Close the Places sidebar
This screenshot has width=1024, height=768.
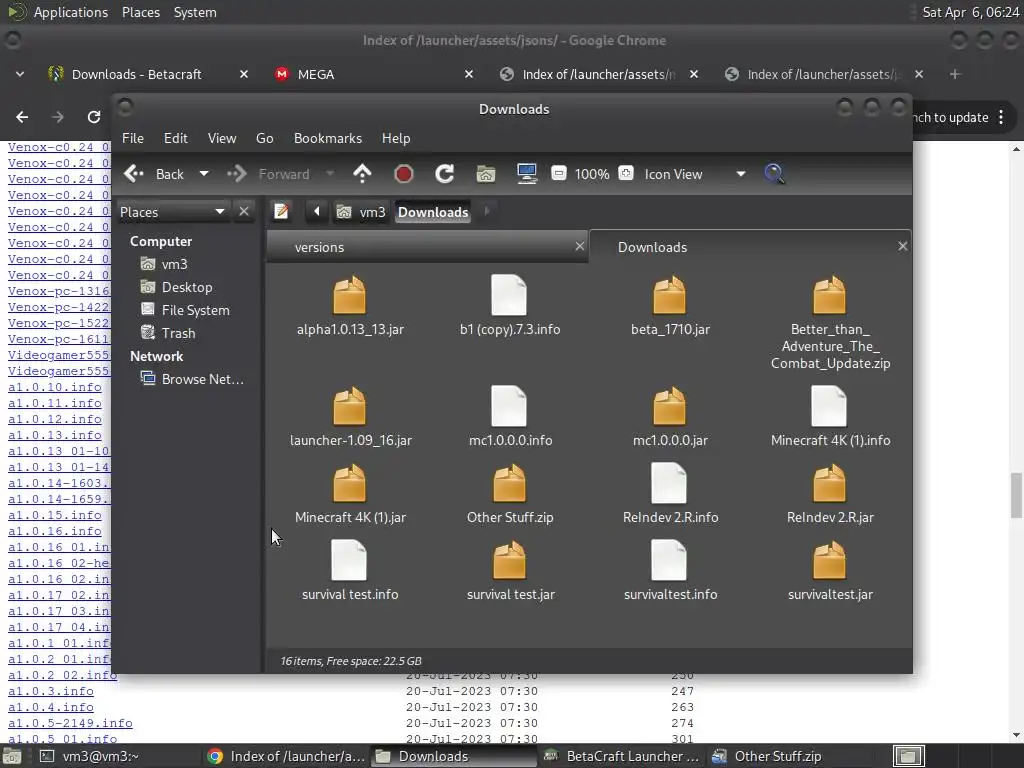tap(244, 212)
